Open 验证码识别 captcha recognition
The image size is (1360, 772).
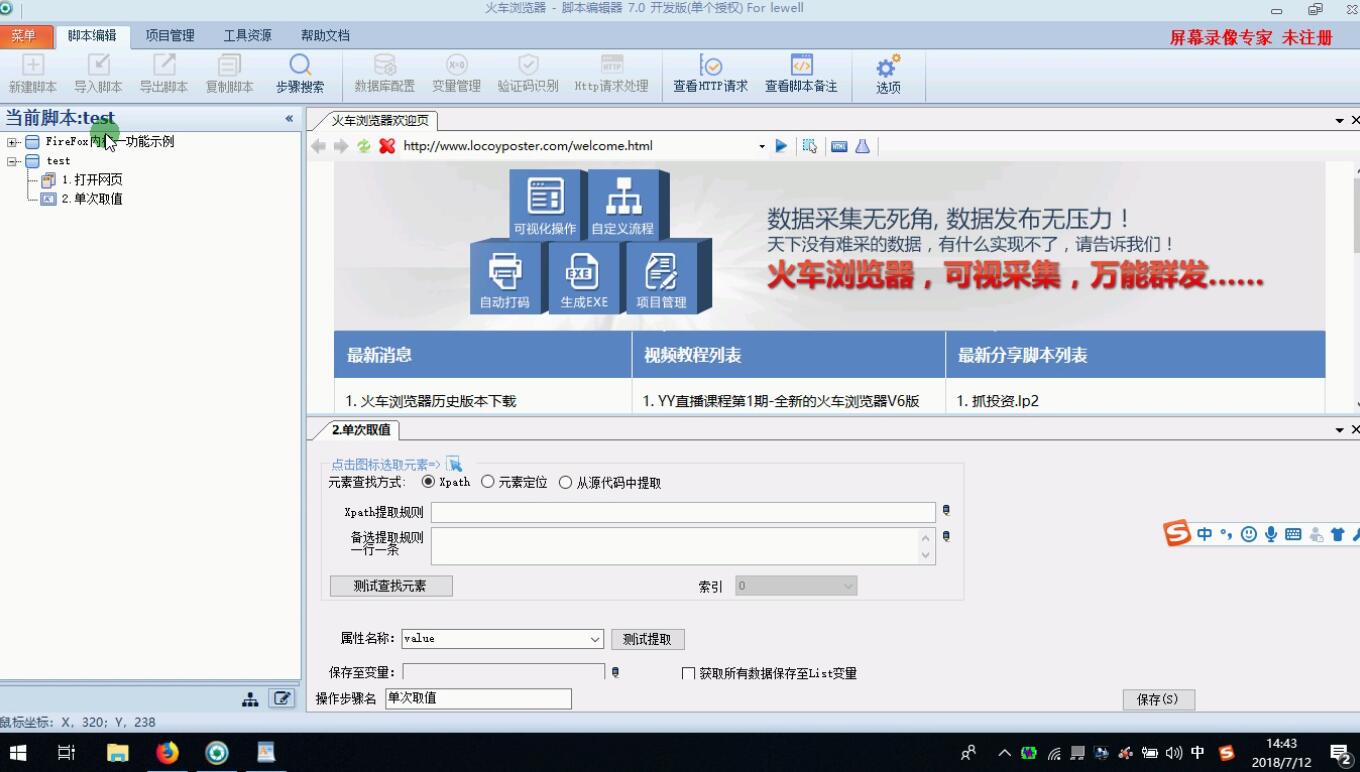click(x=528, y=75)
